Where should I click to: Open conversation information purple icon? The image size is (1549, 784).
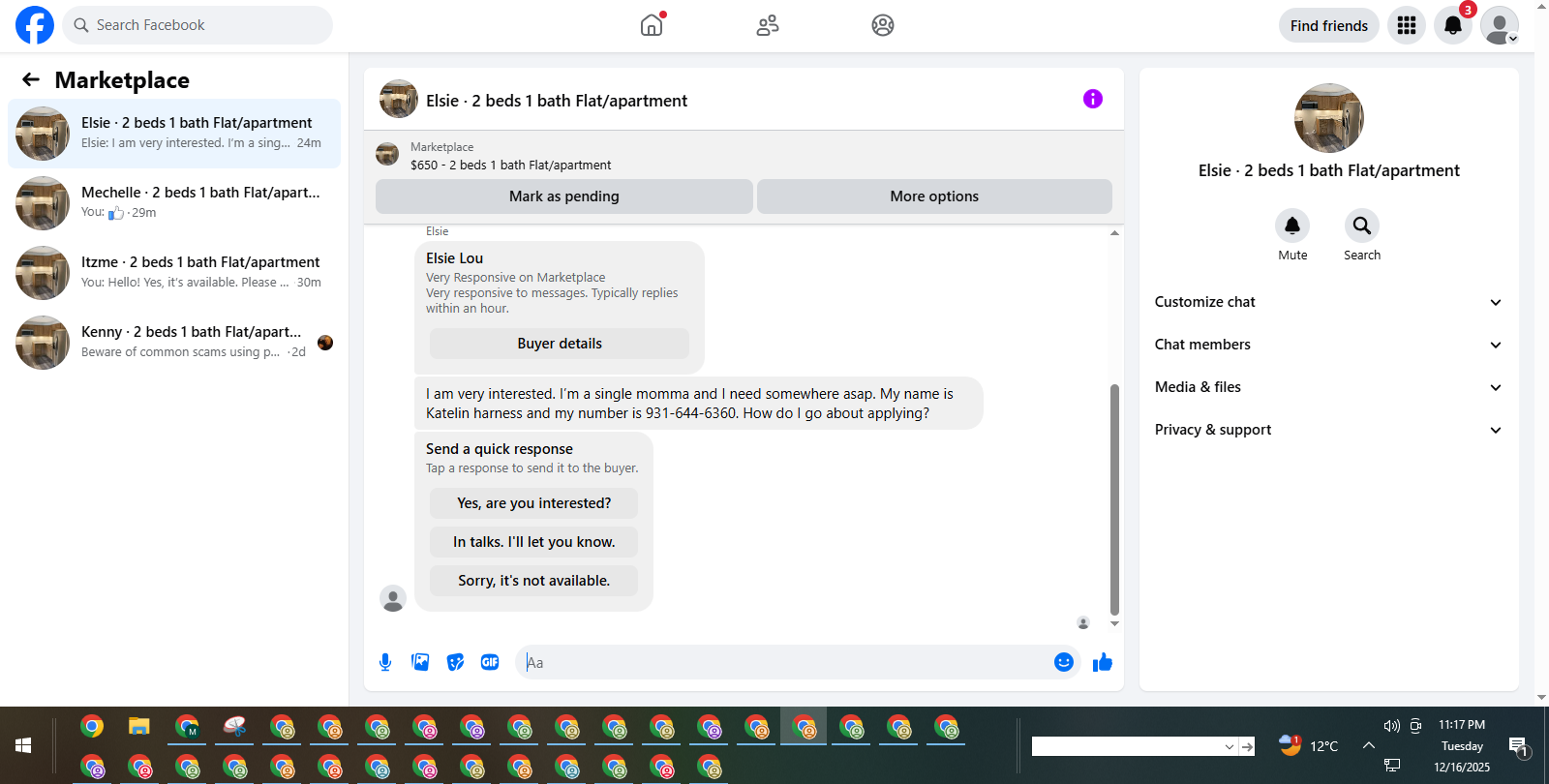[1093, 99]
